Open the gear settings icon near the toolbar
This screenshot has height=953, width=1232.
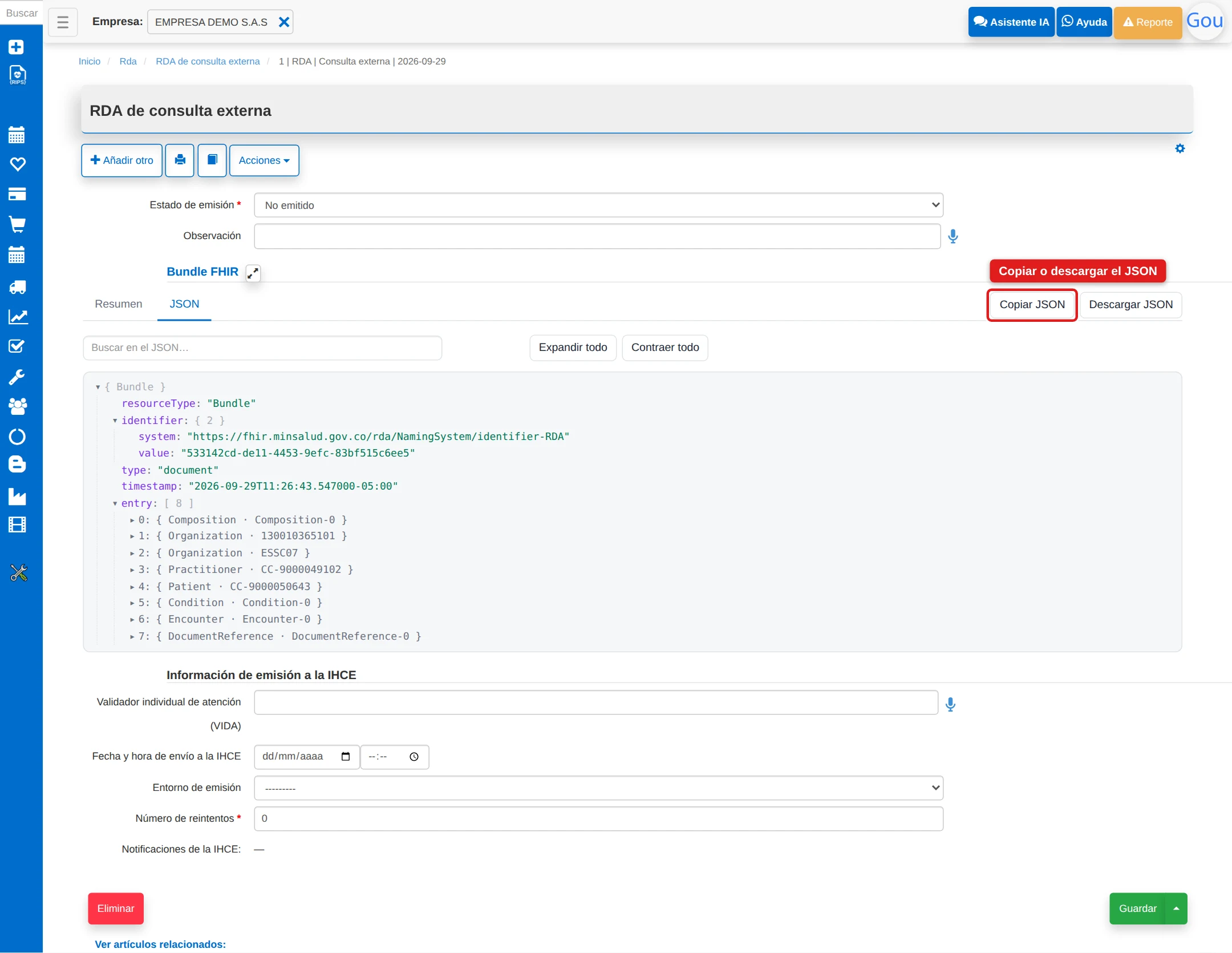(1180, 149)
